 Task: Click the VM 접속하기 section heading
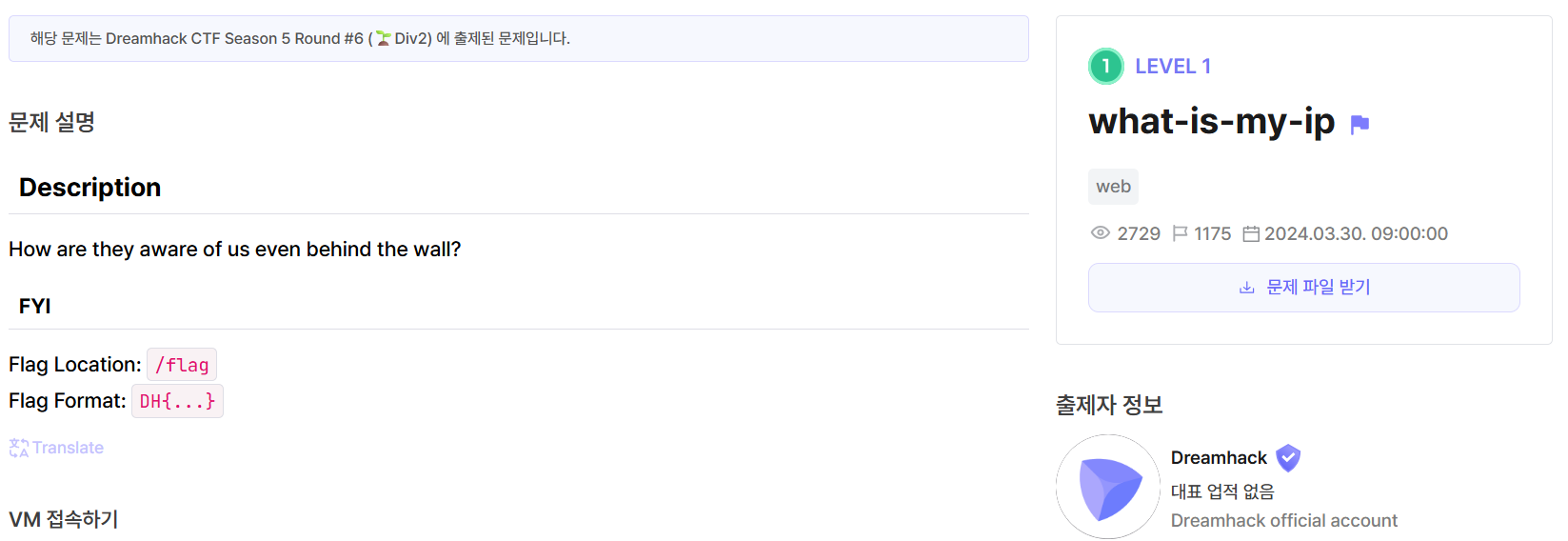coord(64,519)
